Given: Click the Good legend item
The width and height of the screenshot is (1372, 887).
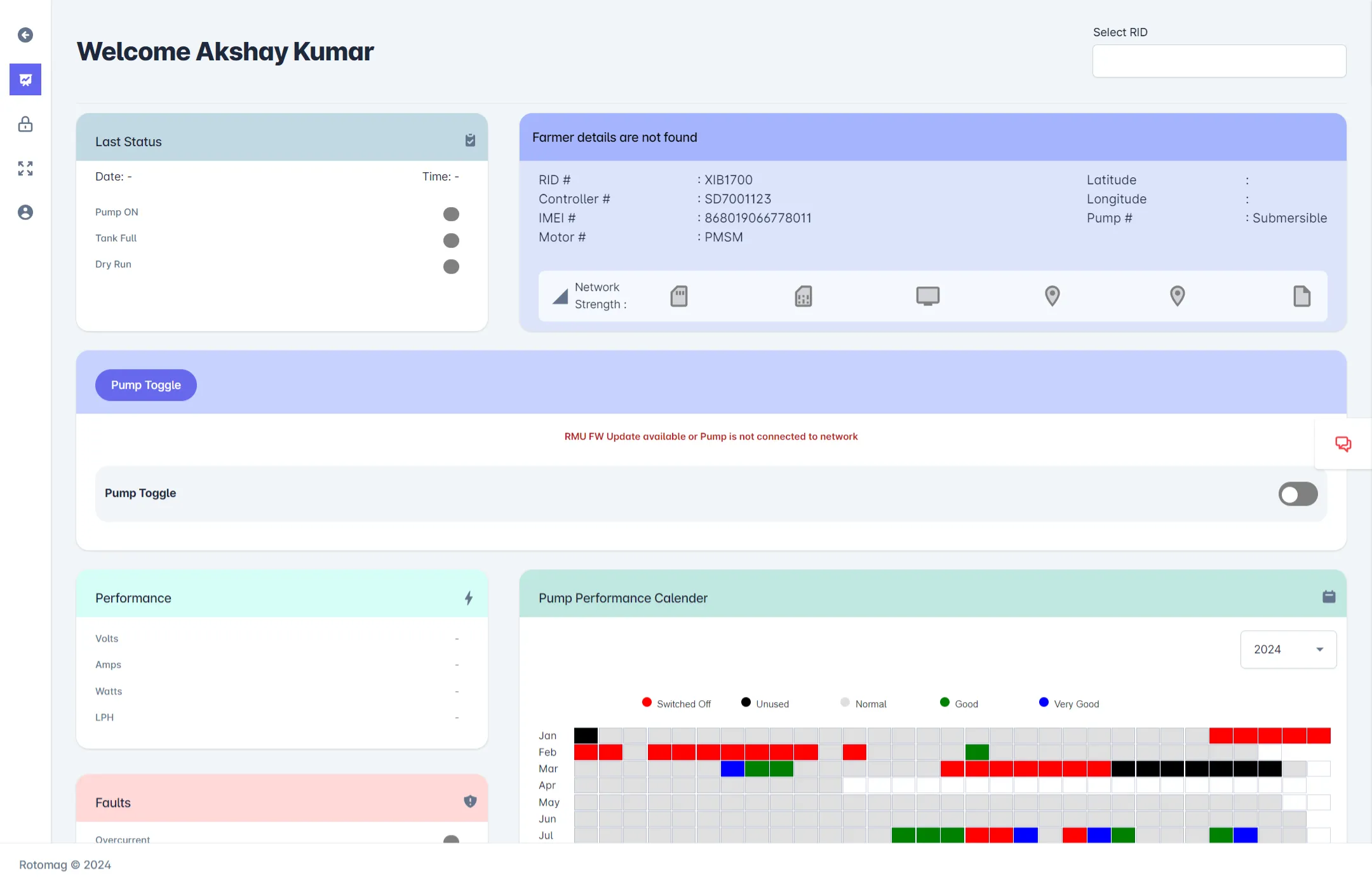Looking at the screenshot, I should [x=959, y=703].
